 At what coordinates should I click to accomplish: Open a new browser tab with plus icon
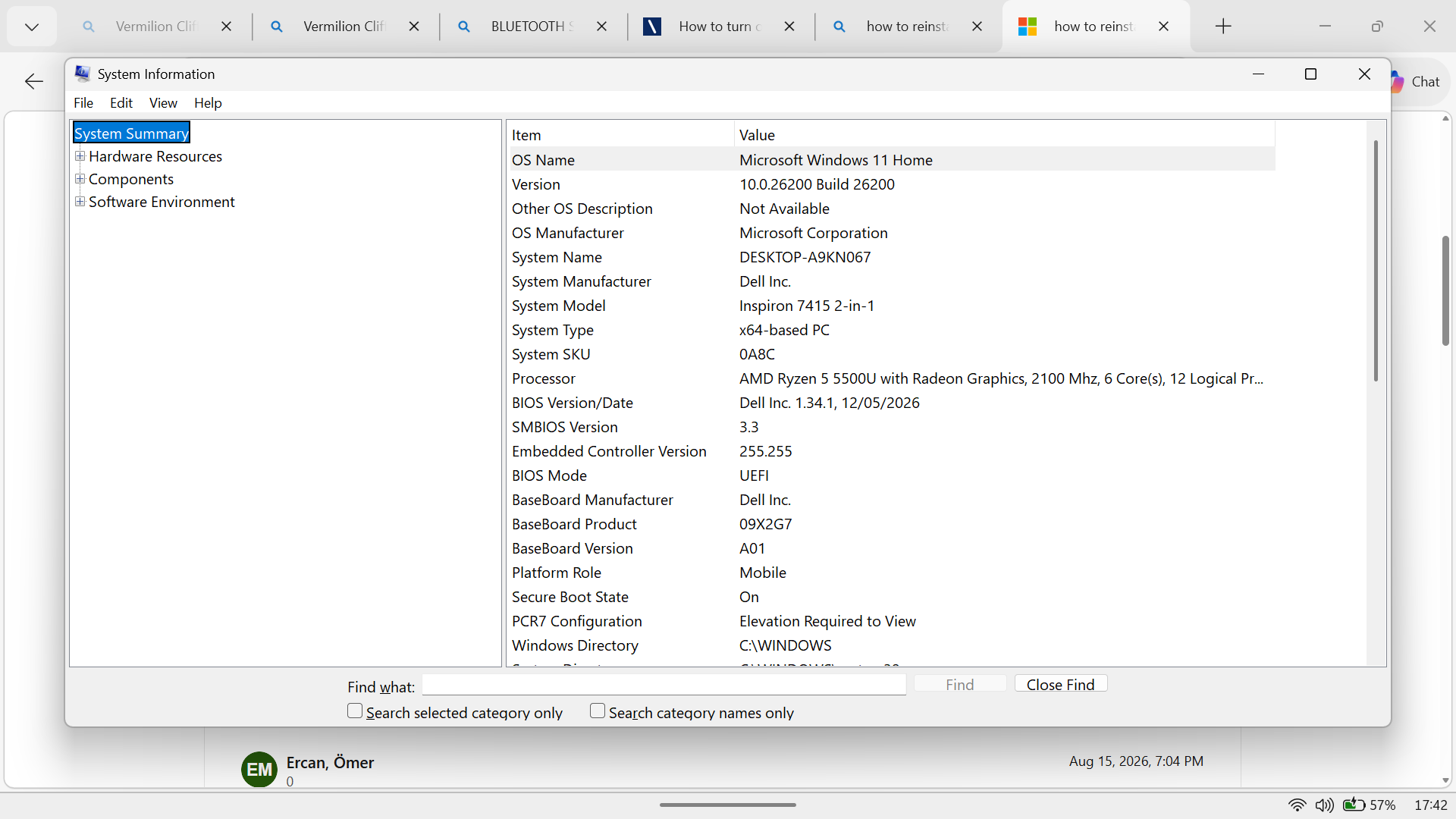pyautogui.click(x=1223, y=27)
